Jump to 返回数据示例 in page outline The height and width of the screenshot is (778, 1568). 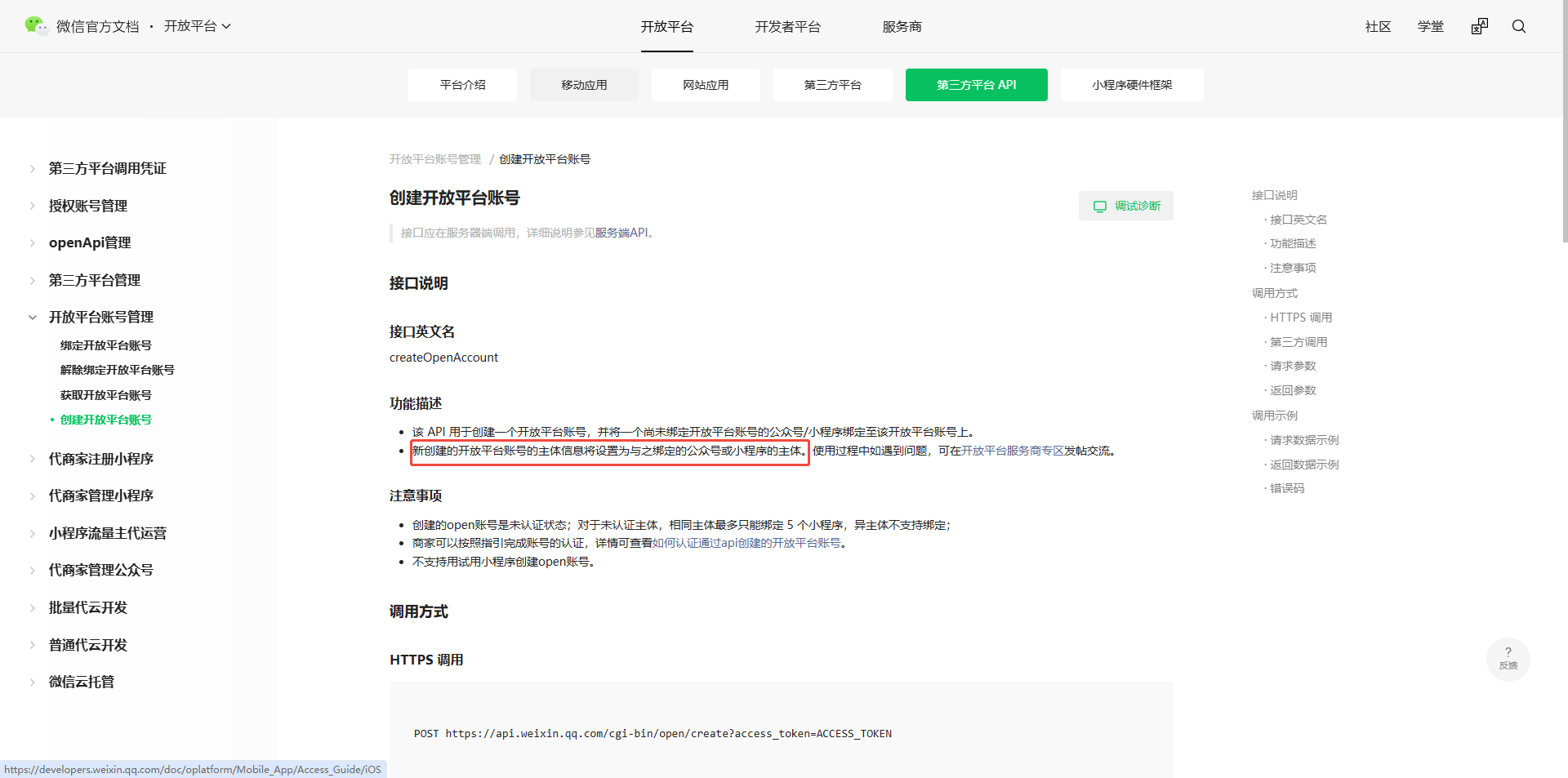coord(1304,465)
